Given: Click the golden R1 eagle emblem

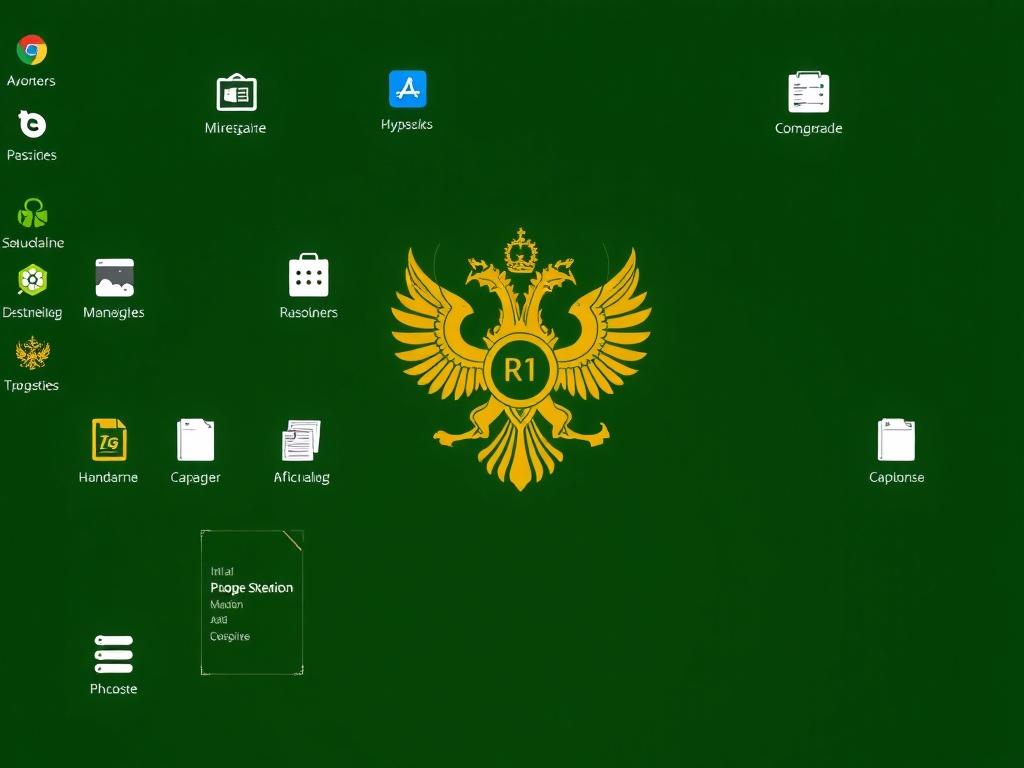Looking at the screenshot, I should tap(520, 370).
